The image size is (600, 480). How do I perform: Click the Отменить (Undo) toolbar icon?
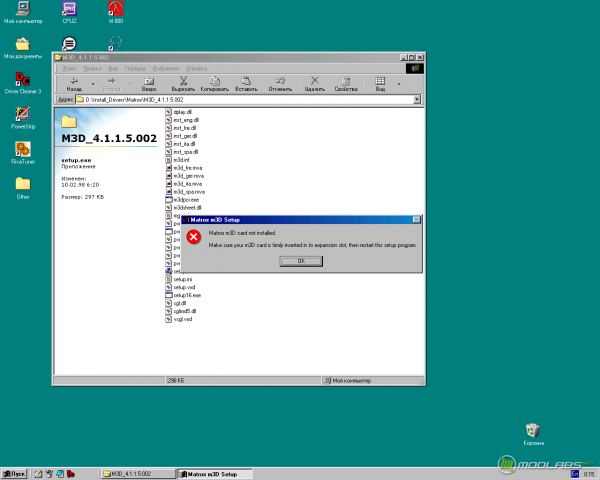[280, 80]
